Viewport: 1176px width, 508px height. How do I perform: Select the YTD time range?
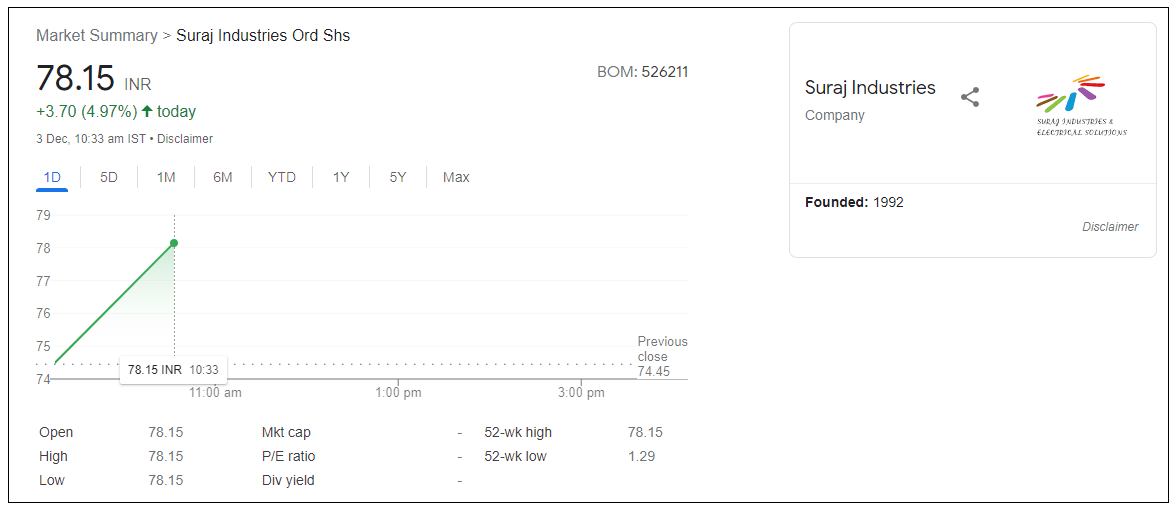[282, 177]
